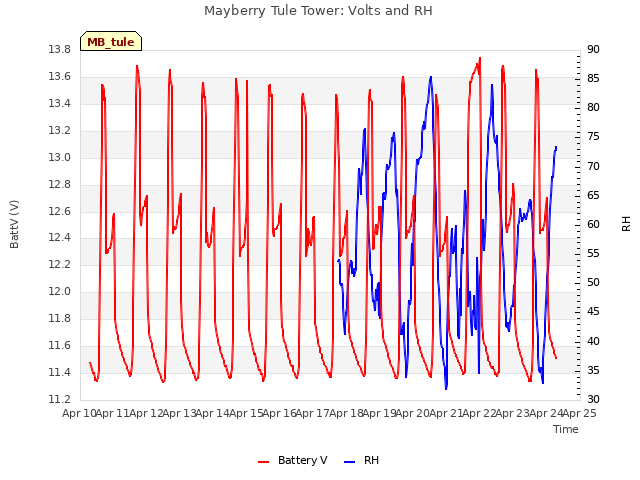
Task: Click the Apr 25 date tick label
Action: 579,413
